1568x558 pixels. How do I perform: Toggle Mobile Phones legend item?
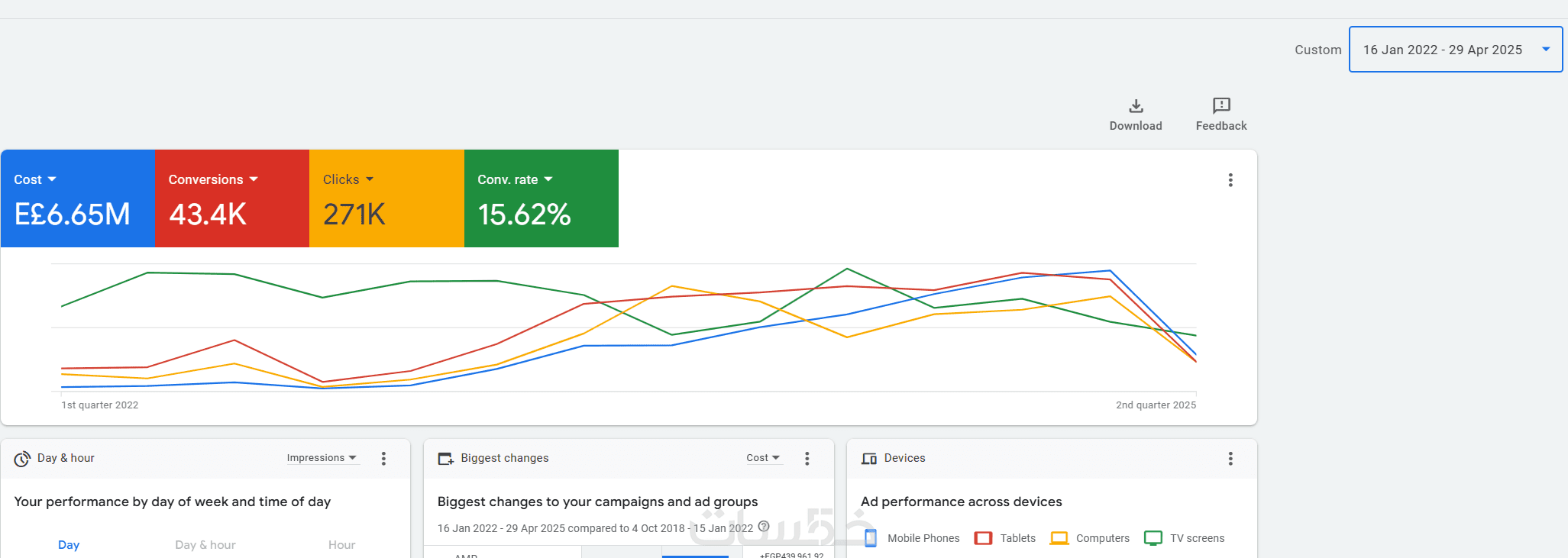pos(913,538)
